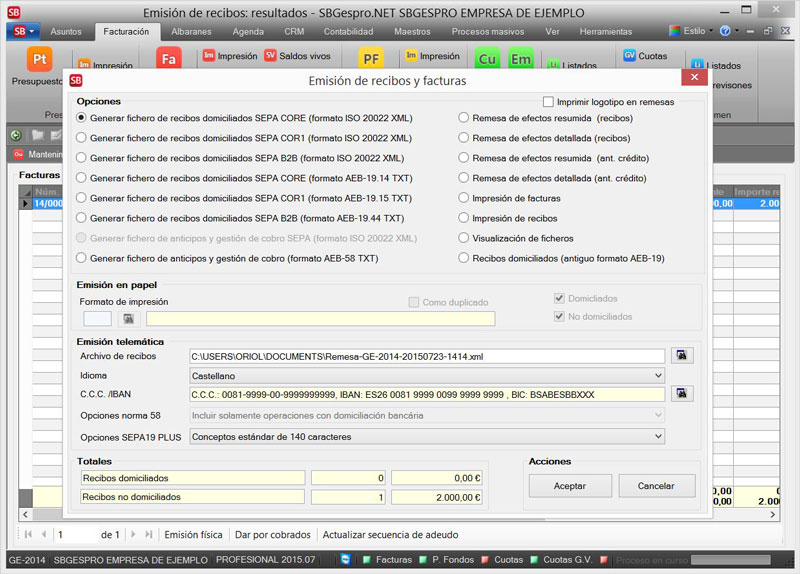Click the Cancelar button
The width and height of the screenshot is (800, 574).
[x=656, y=485]
